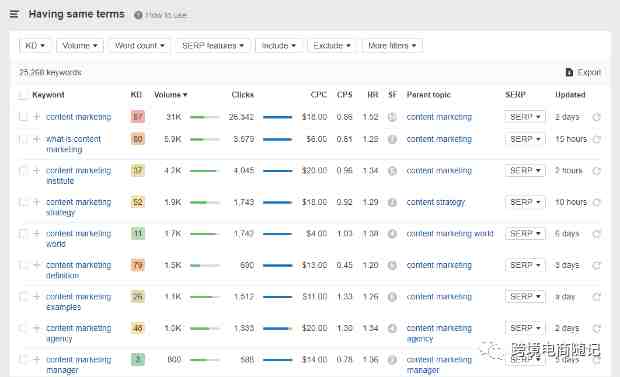The height and width of the screenshot is (377, 620).
Task: Check the 'content marketing world' checkbox
Action: (x=23, y=233)
